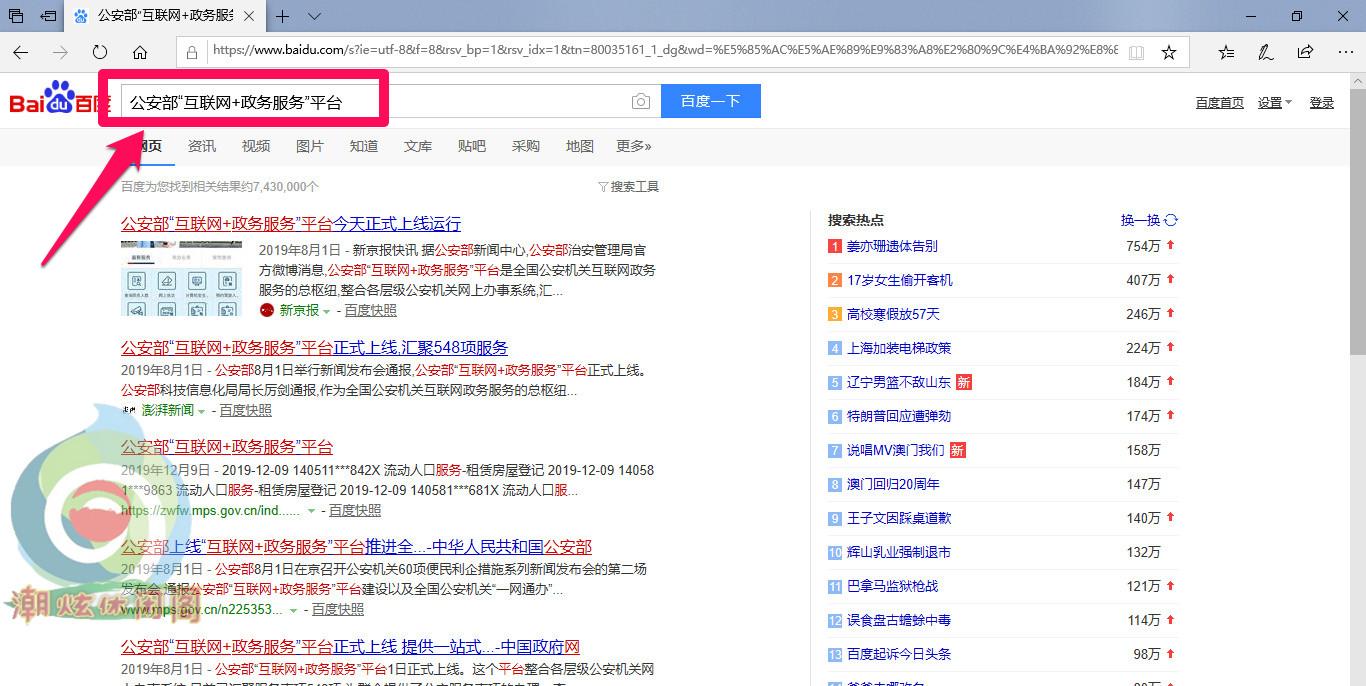
Task: Open hot search 说唱MV澳门我们
Action: click(x=896, y=450)
